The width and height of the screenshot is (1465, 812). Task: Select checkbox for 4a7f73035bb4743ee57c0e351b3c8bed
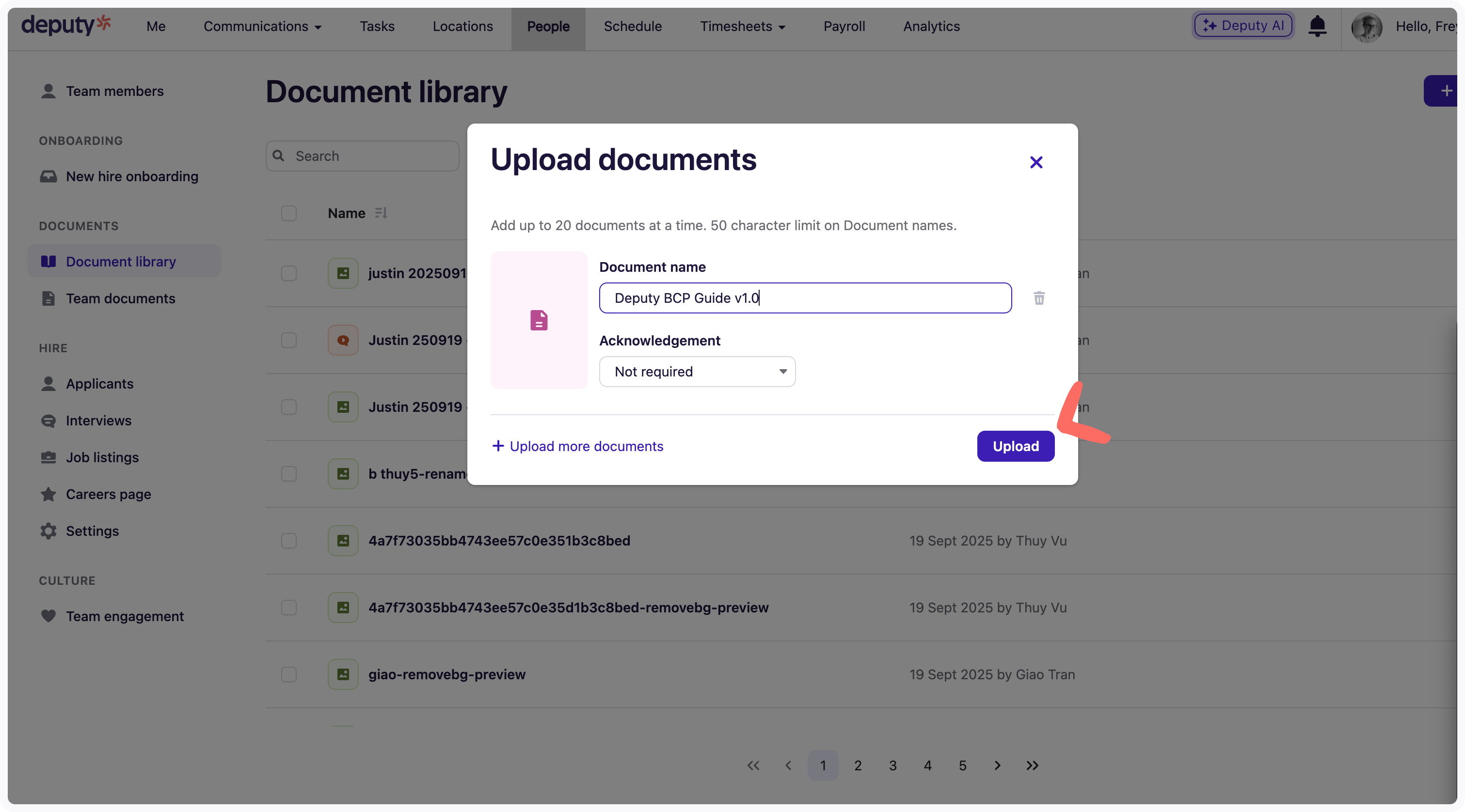click(289, 540)
